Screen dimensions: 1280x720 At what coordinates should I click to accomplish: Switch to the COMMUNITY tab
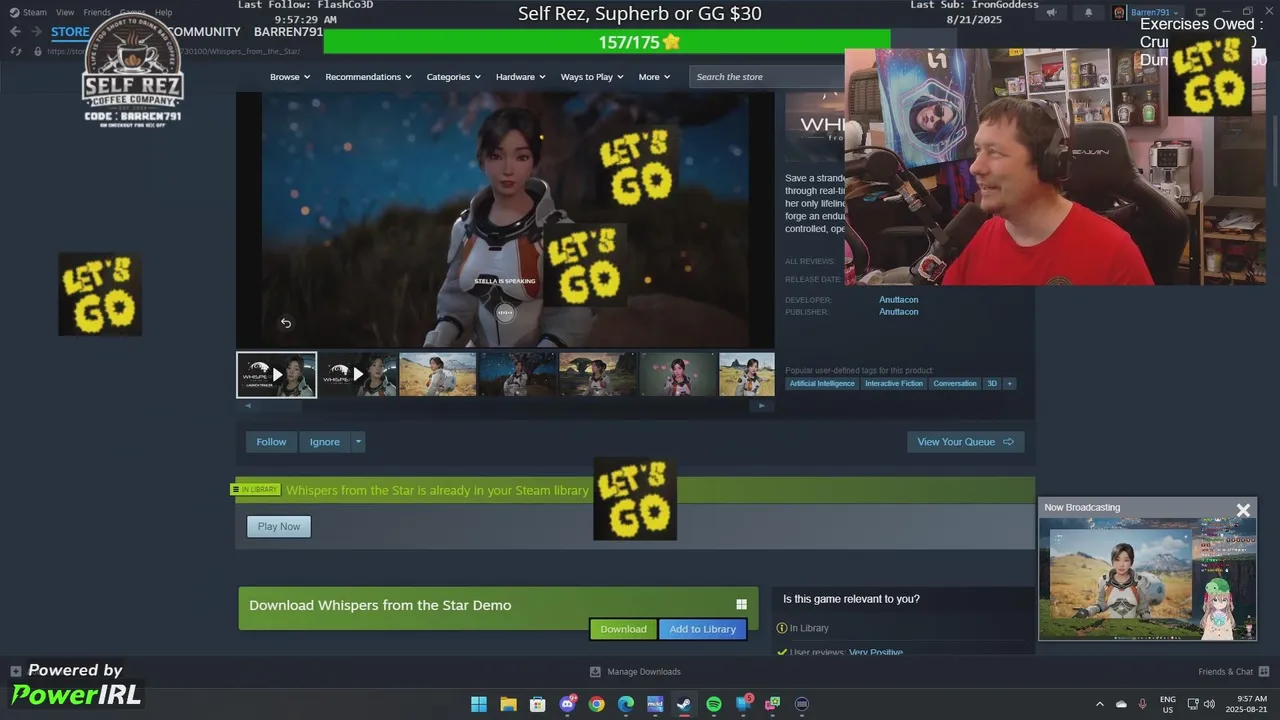(x=205, y=31)
